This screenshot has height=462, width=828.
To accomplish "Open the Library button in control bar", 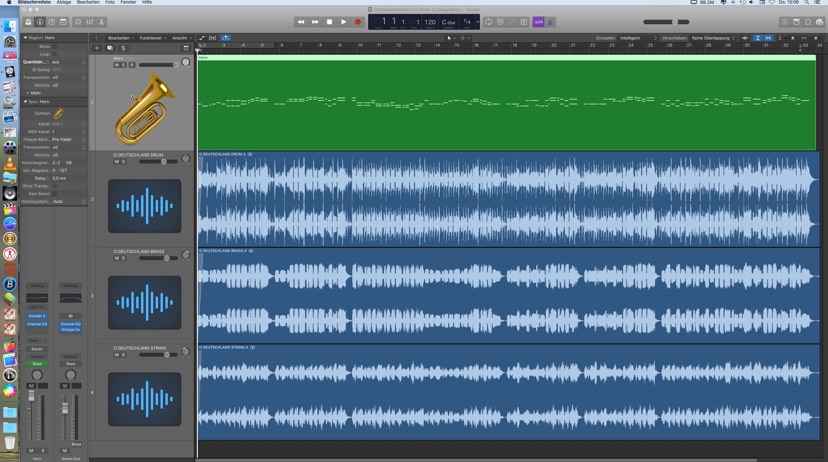I will point(29,22).
